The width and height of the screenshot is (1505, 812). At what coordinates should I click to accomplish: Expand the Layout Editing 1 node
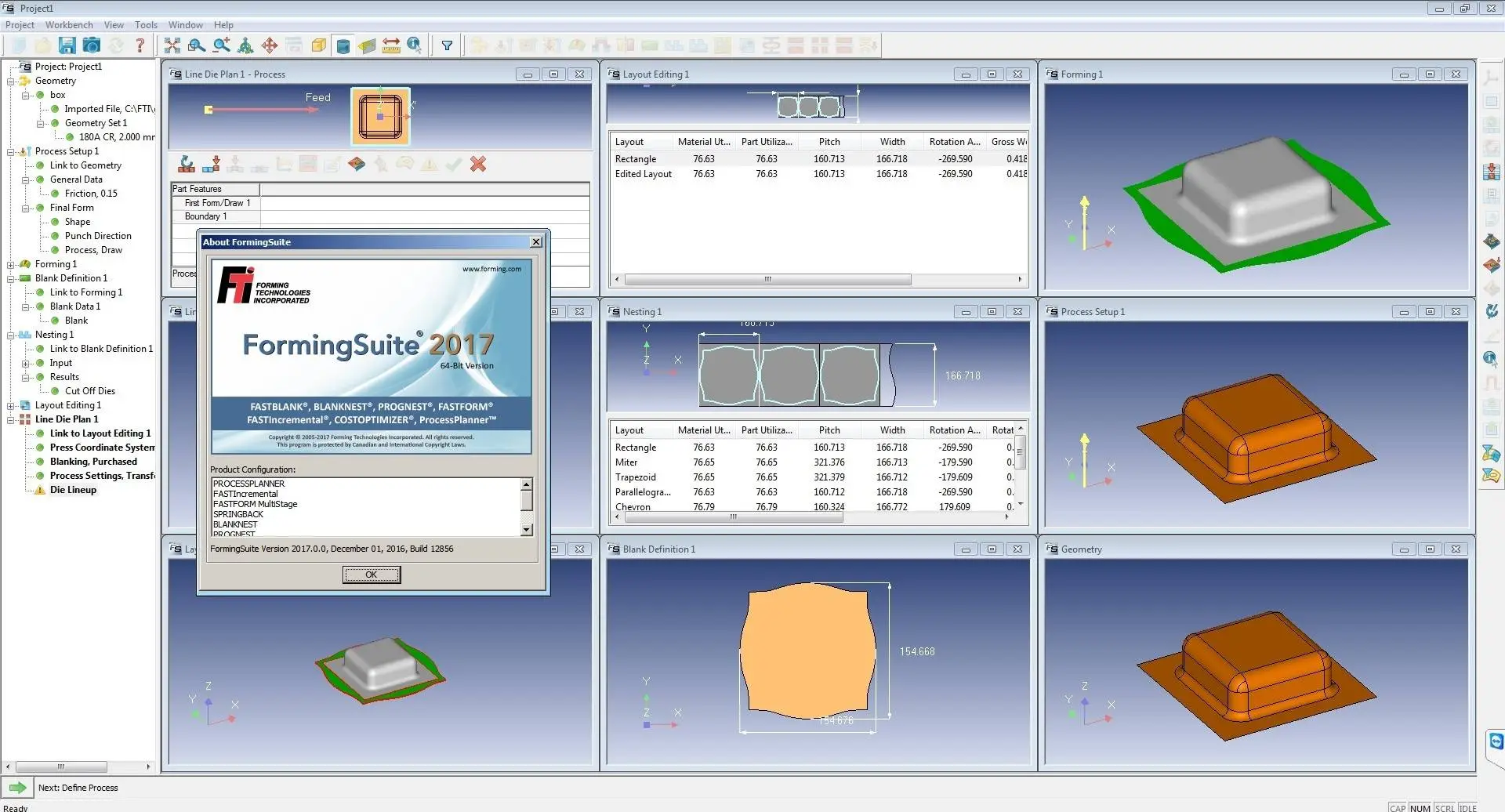11,405
